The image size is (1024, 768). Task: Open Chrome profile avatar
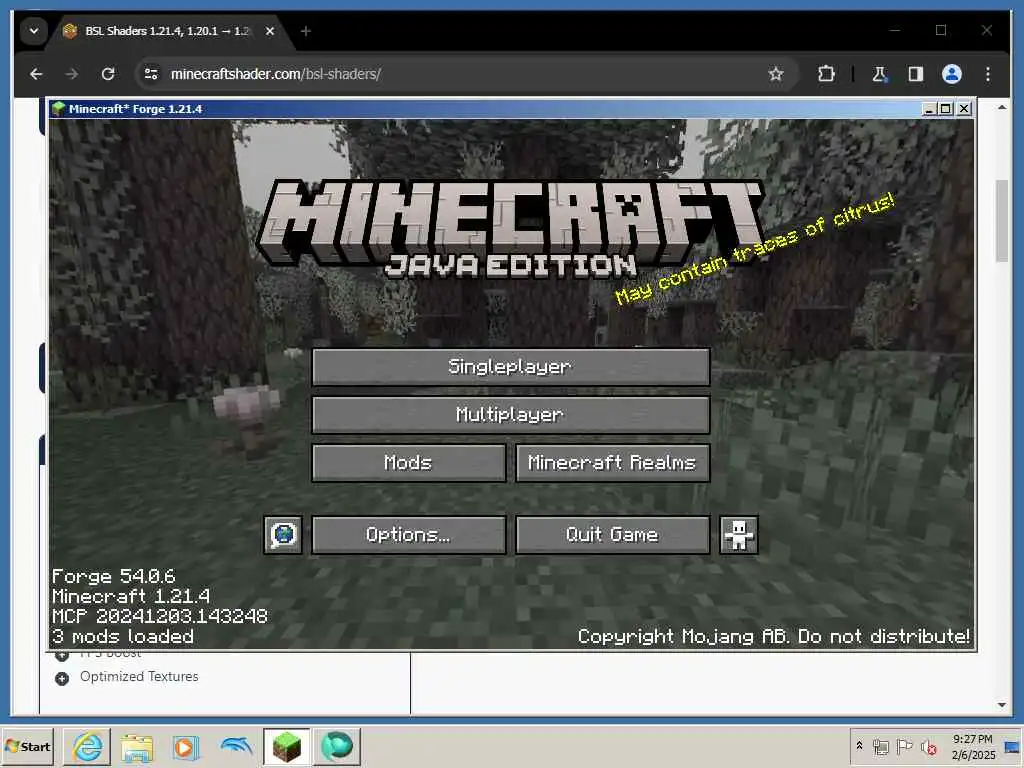[952, 74]
